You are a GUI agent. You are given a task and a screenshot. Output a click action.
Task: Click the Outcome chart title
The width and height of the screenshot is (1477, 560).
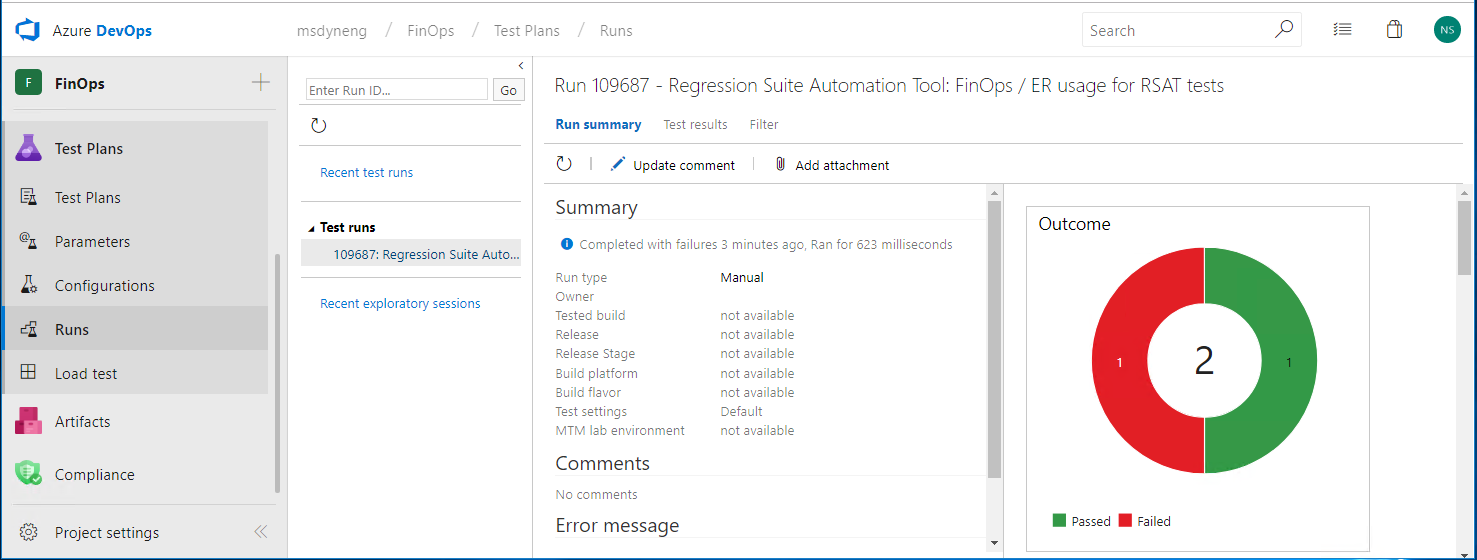(1074, 224)
